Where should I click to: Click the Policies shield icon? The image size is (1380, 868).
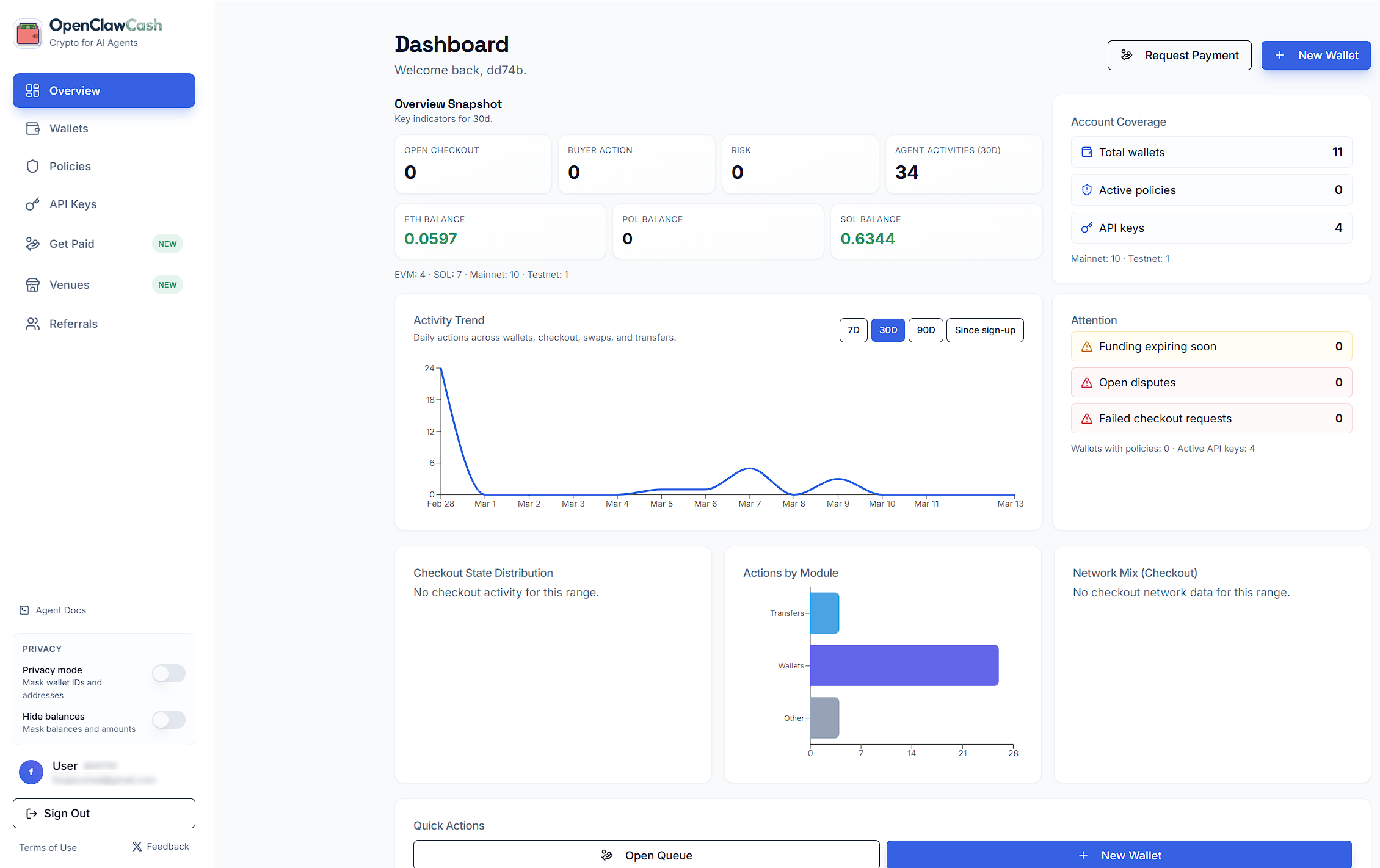click(x=32, y=166)
